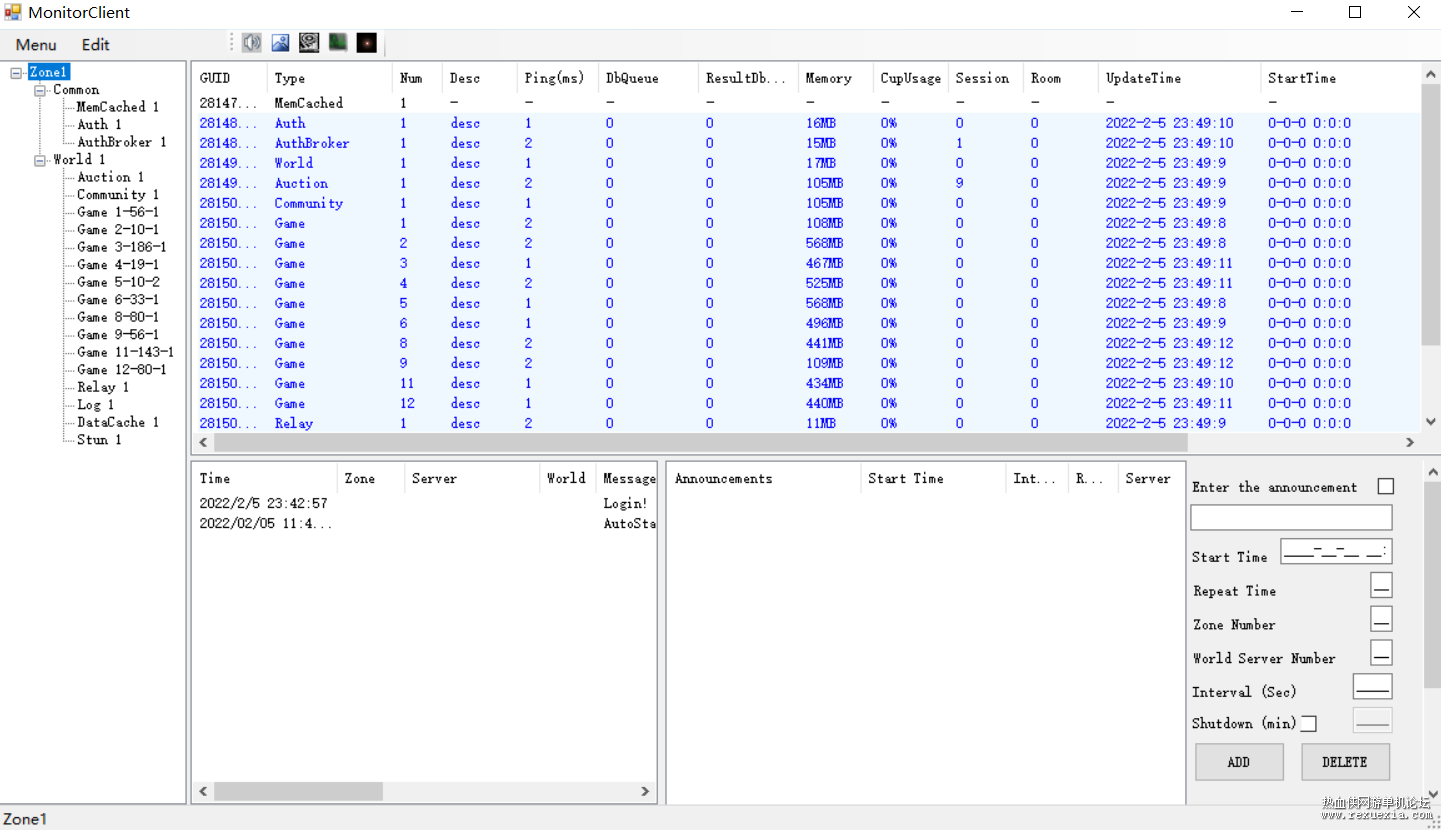This screenshot has width=1441, height=830.
Task: Collapse the Common tree node
Action: point(40,90)
